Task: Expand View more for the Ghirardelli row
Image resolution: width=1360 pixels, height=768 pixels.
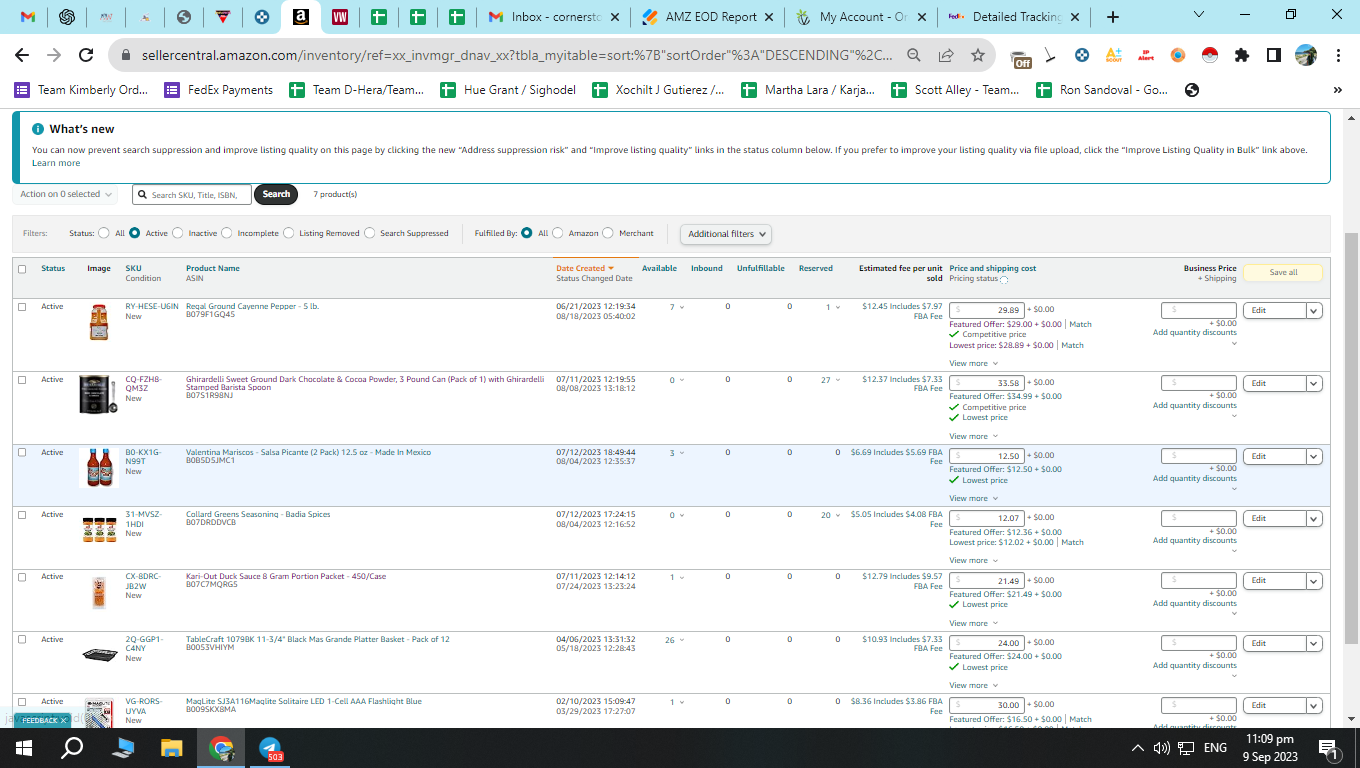Action: pyautogui.click(x=972, y=436)
